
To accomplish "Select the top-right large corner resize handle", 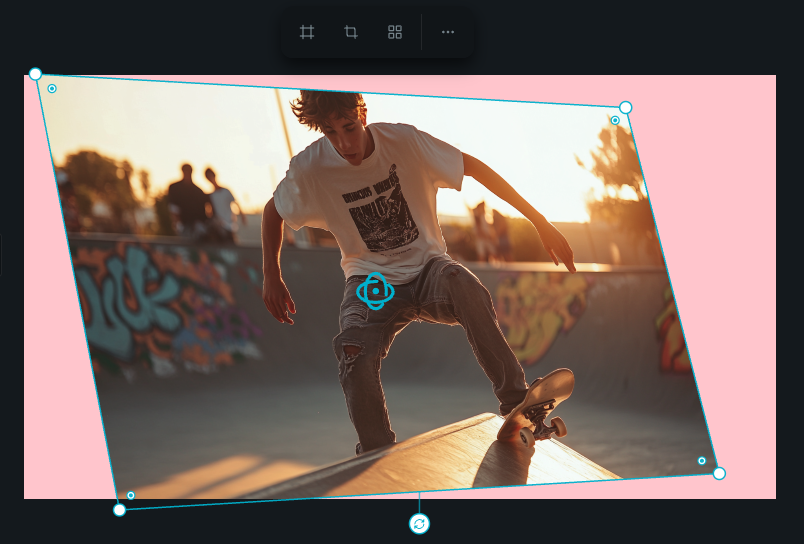I will pos(626,107).
